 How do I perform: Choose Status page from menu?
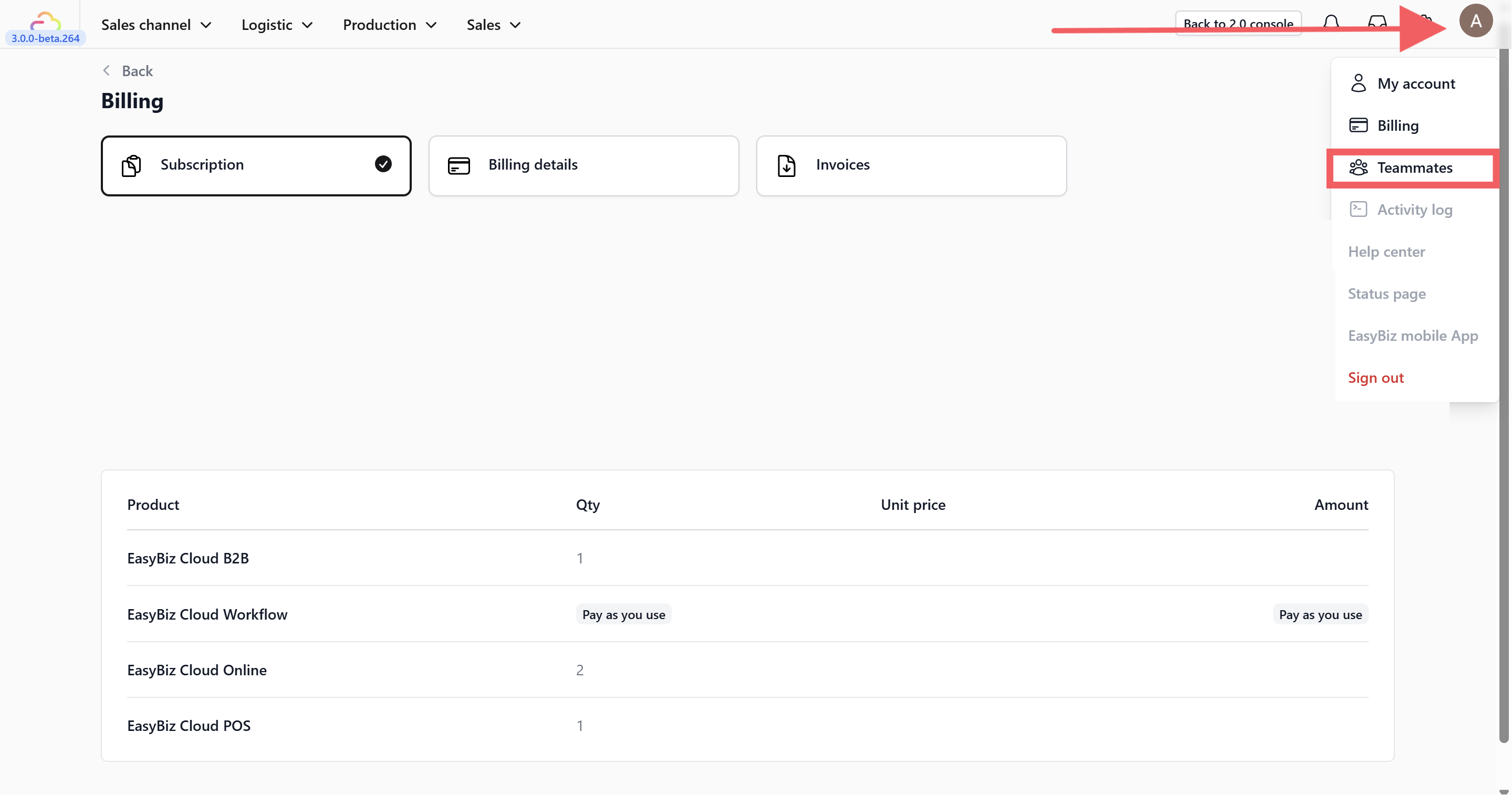[1386, 294]
